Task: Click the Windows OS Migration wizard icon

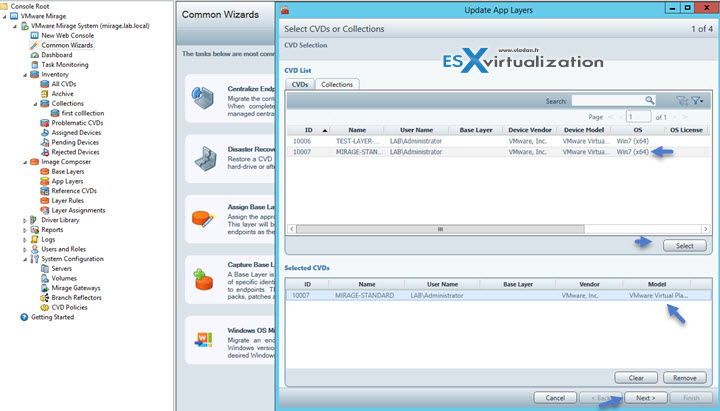Action: pyautogui.click(x=203, y=340)
